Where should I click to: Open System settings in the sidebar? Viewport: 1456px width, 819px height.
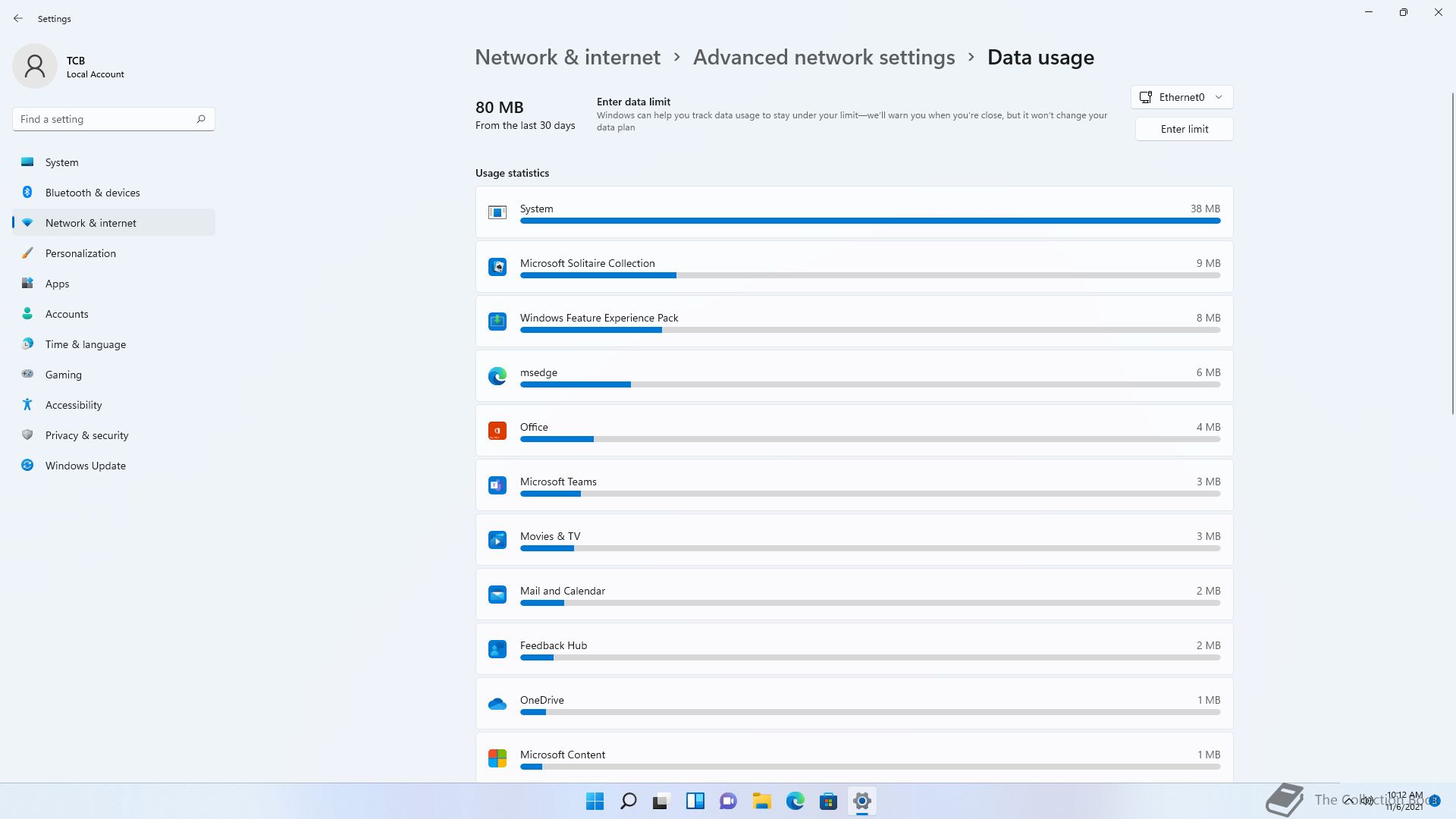[x=114, y=162]
